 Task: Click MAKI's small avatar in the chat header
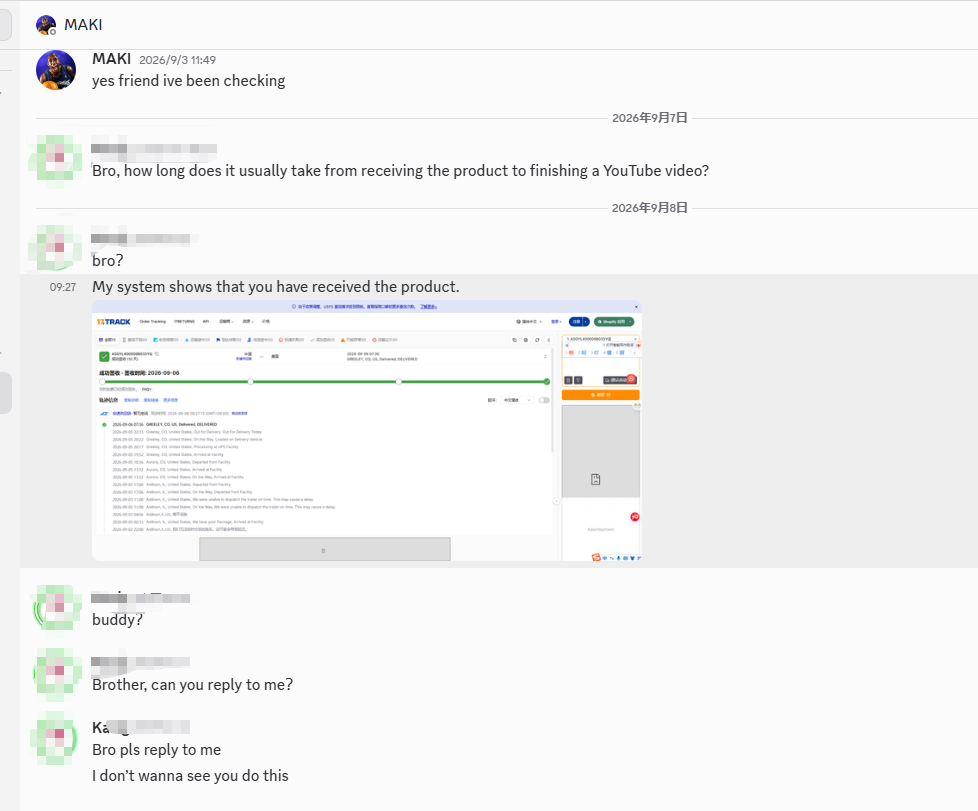click(46, 25)
